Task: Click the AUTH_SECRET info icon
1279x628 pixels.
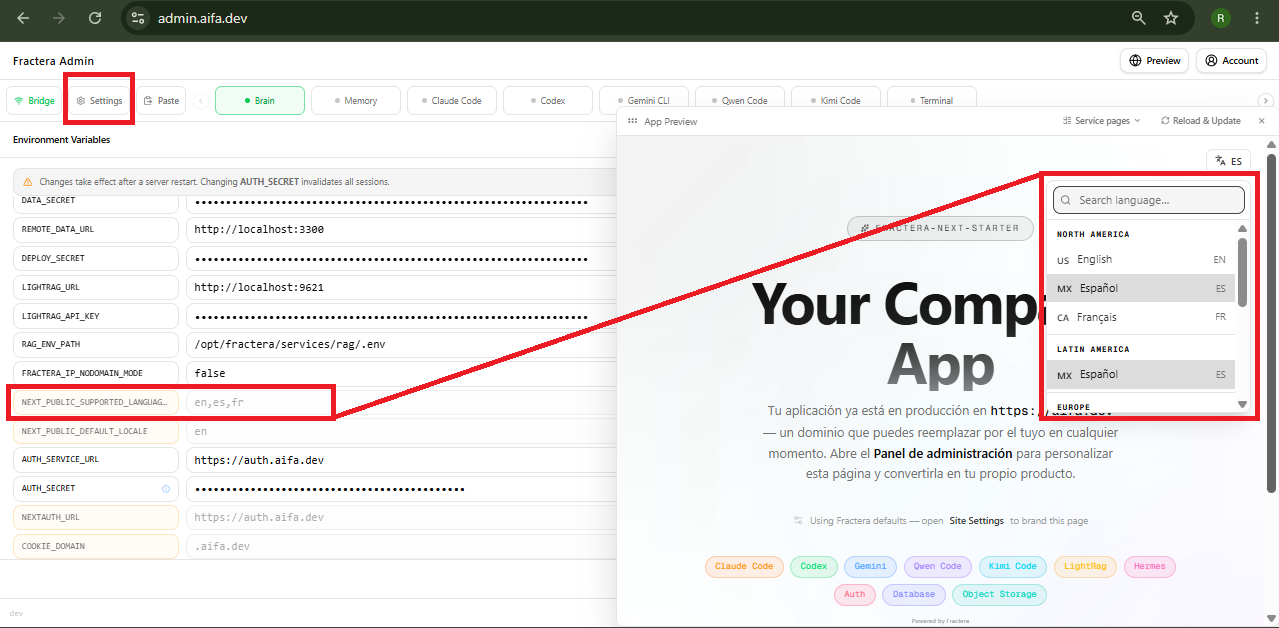Action: click(x=166, y=489)
